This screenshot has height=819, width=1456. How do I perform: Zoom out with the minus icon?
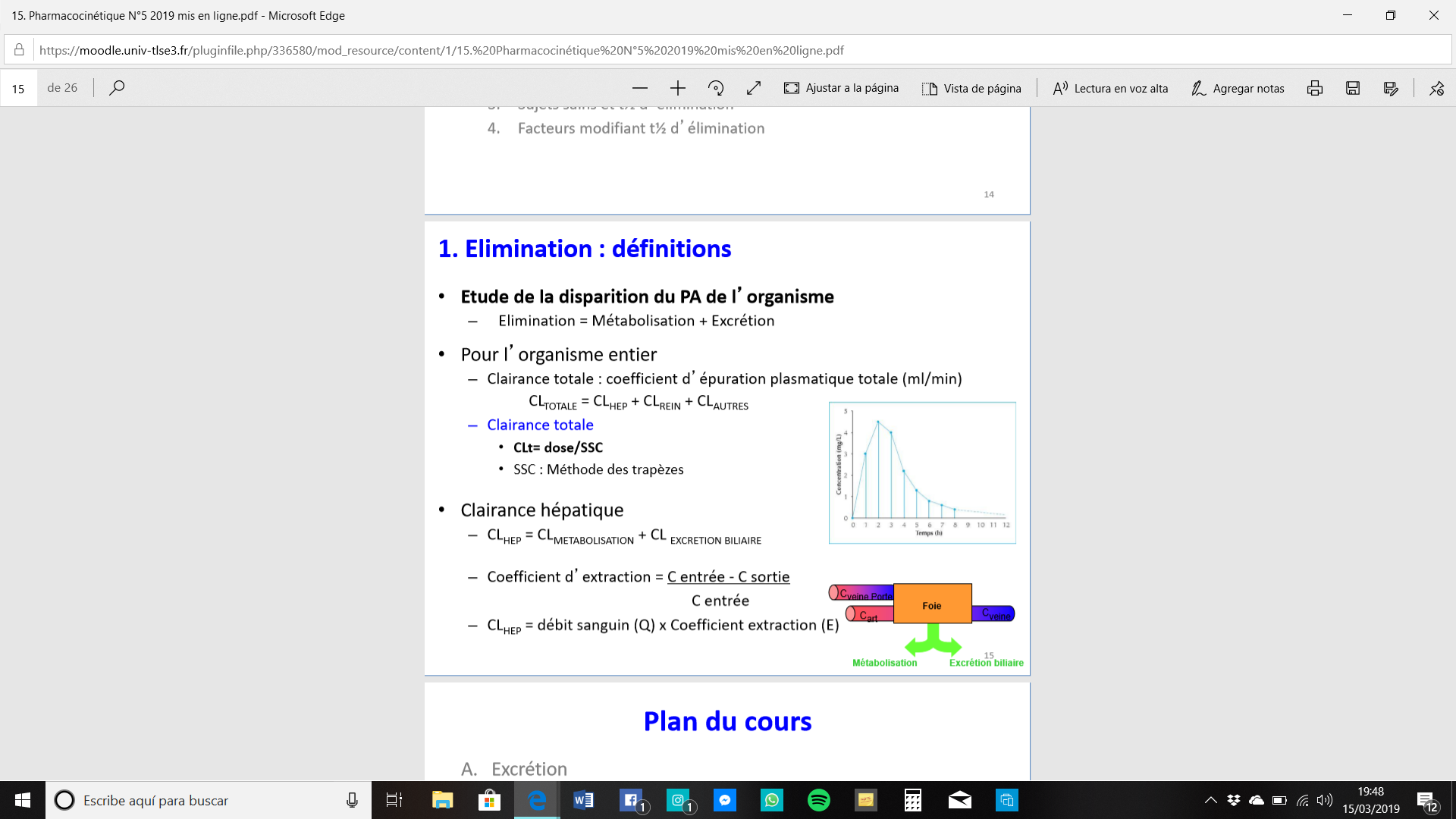click(639, 88)
